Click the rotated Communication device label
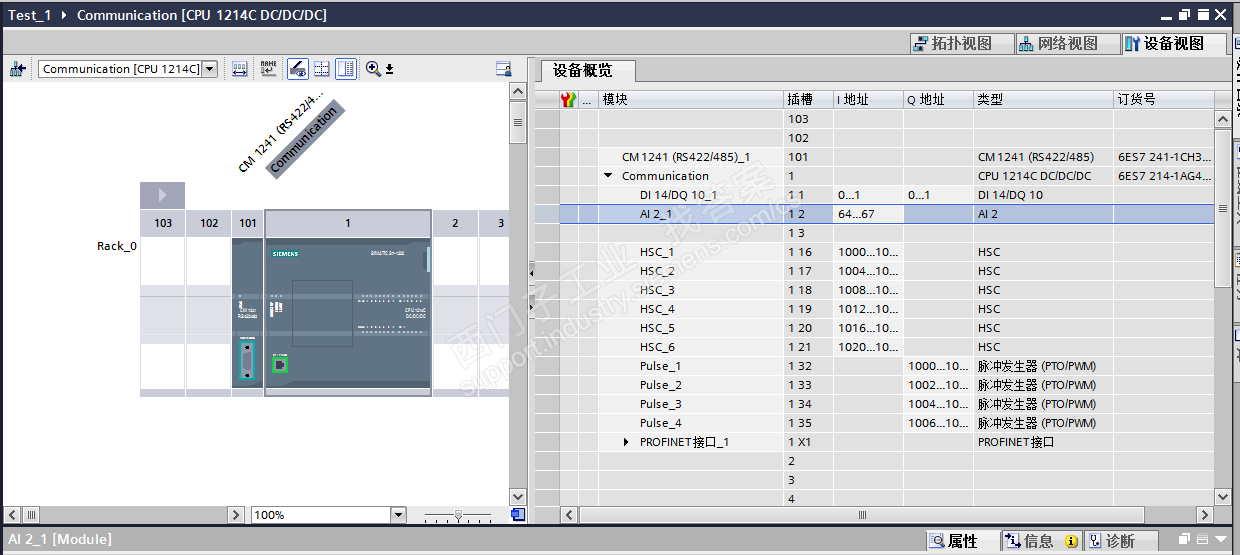This screenshot has height=555, width=1240. tap(305, 140)
